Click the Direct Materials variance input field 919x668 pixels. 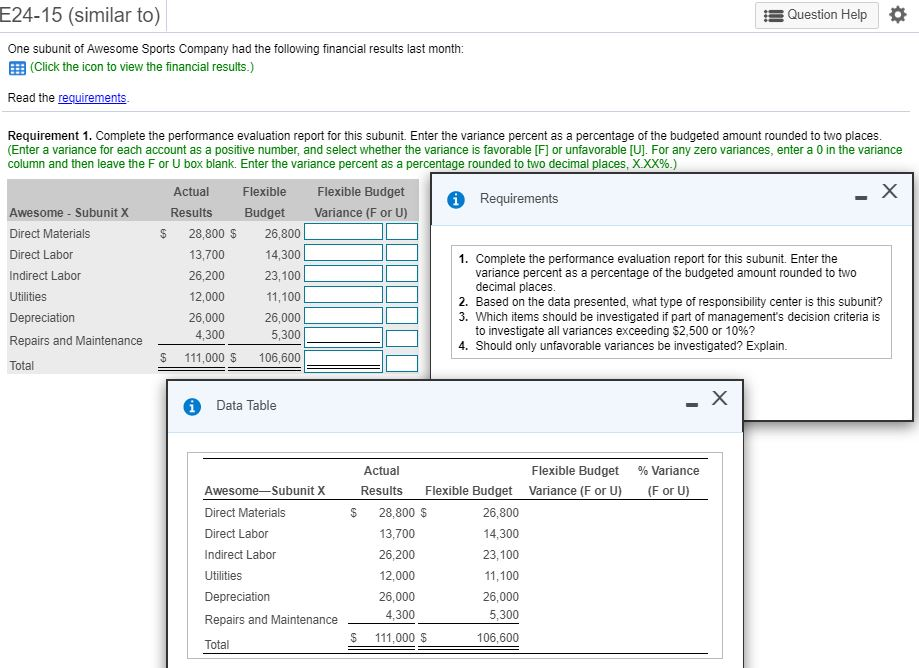(343, 231)
